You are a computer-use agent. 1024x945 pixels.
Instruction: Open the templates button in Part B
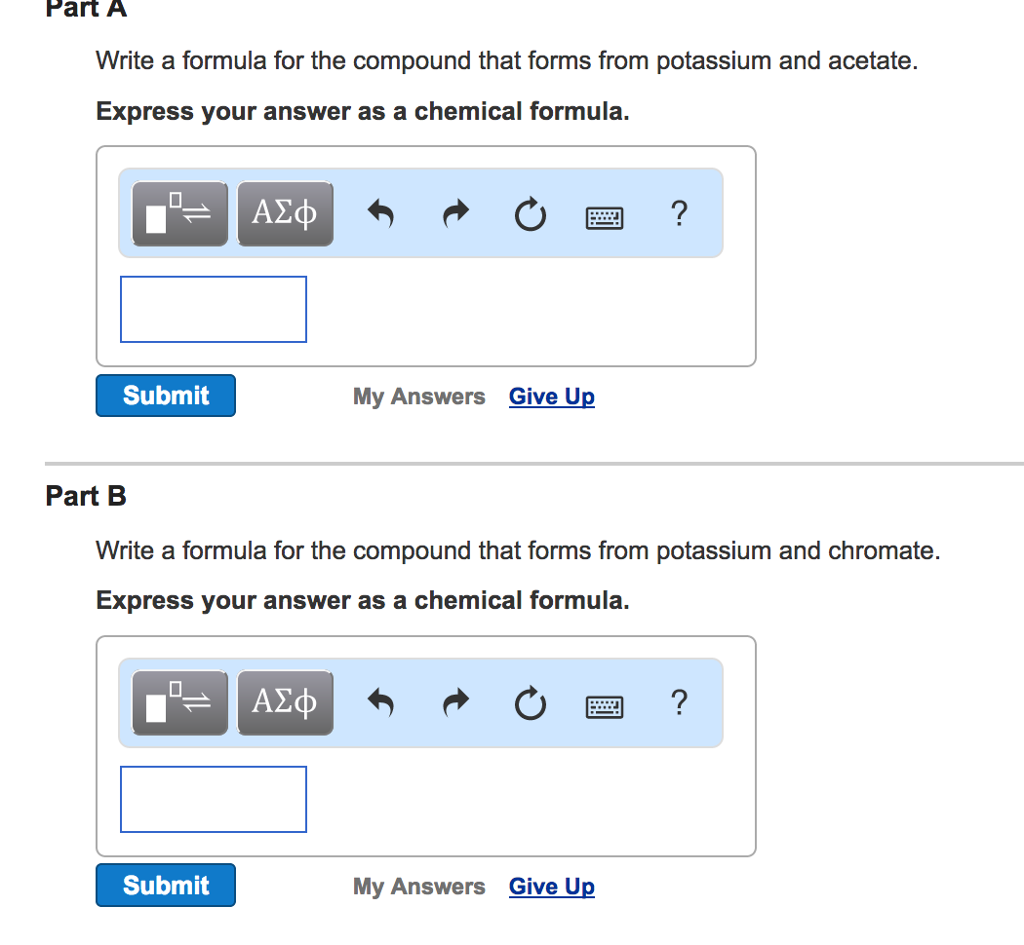click(x=180, y=703)
